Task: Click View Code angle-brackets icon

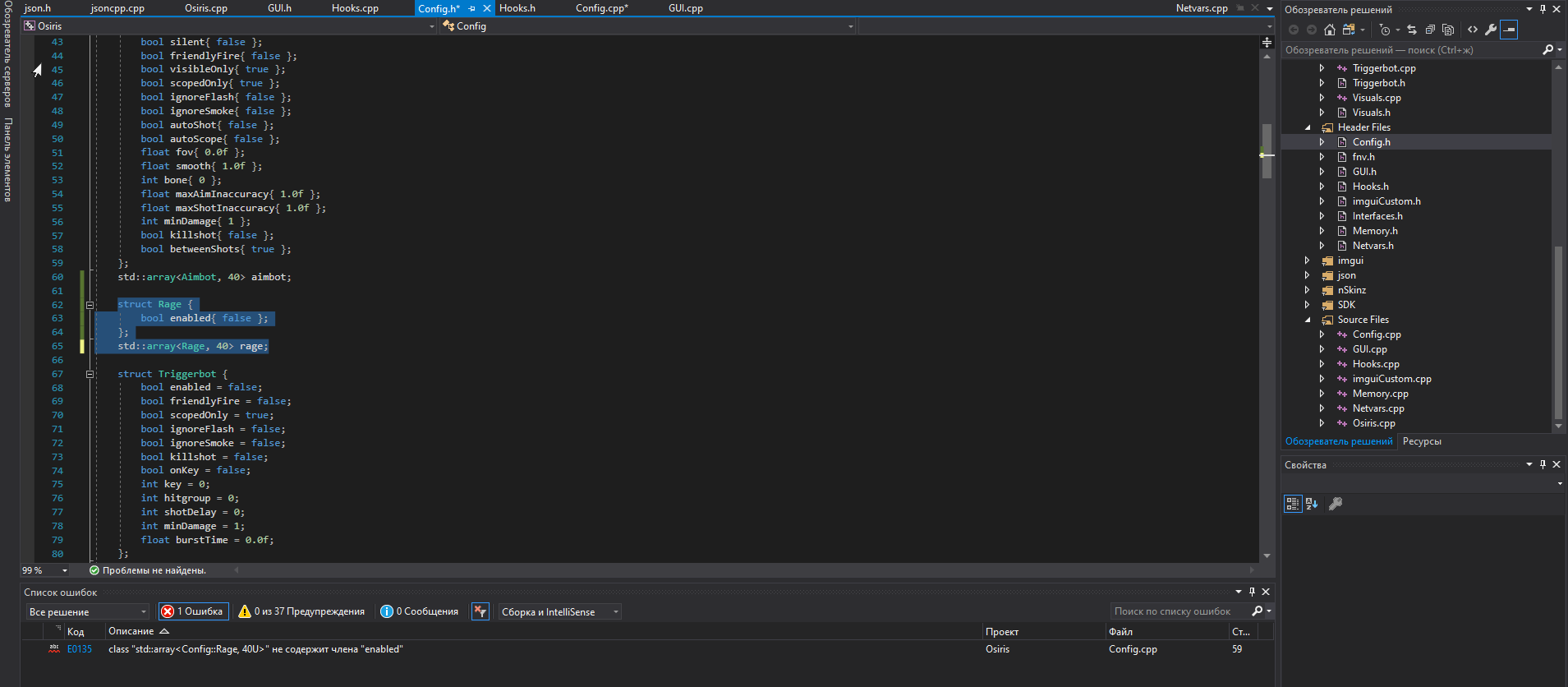Action: point(1473,30)
